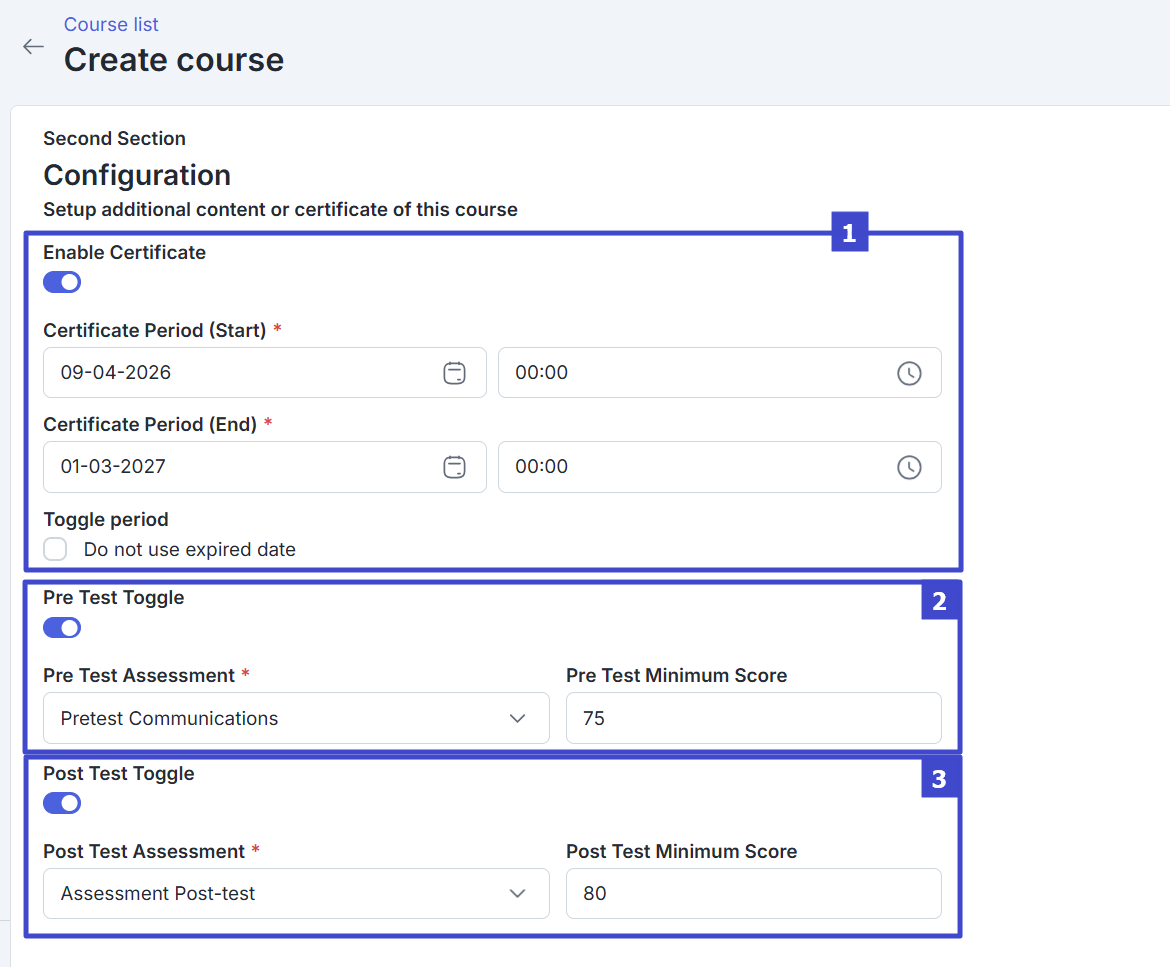This screenshot has width=1170, height=967.
Task: Click the Pretest Communications chevron arrow
Action: (x=517, y=718)
